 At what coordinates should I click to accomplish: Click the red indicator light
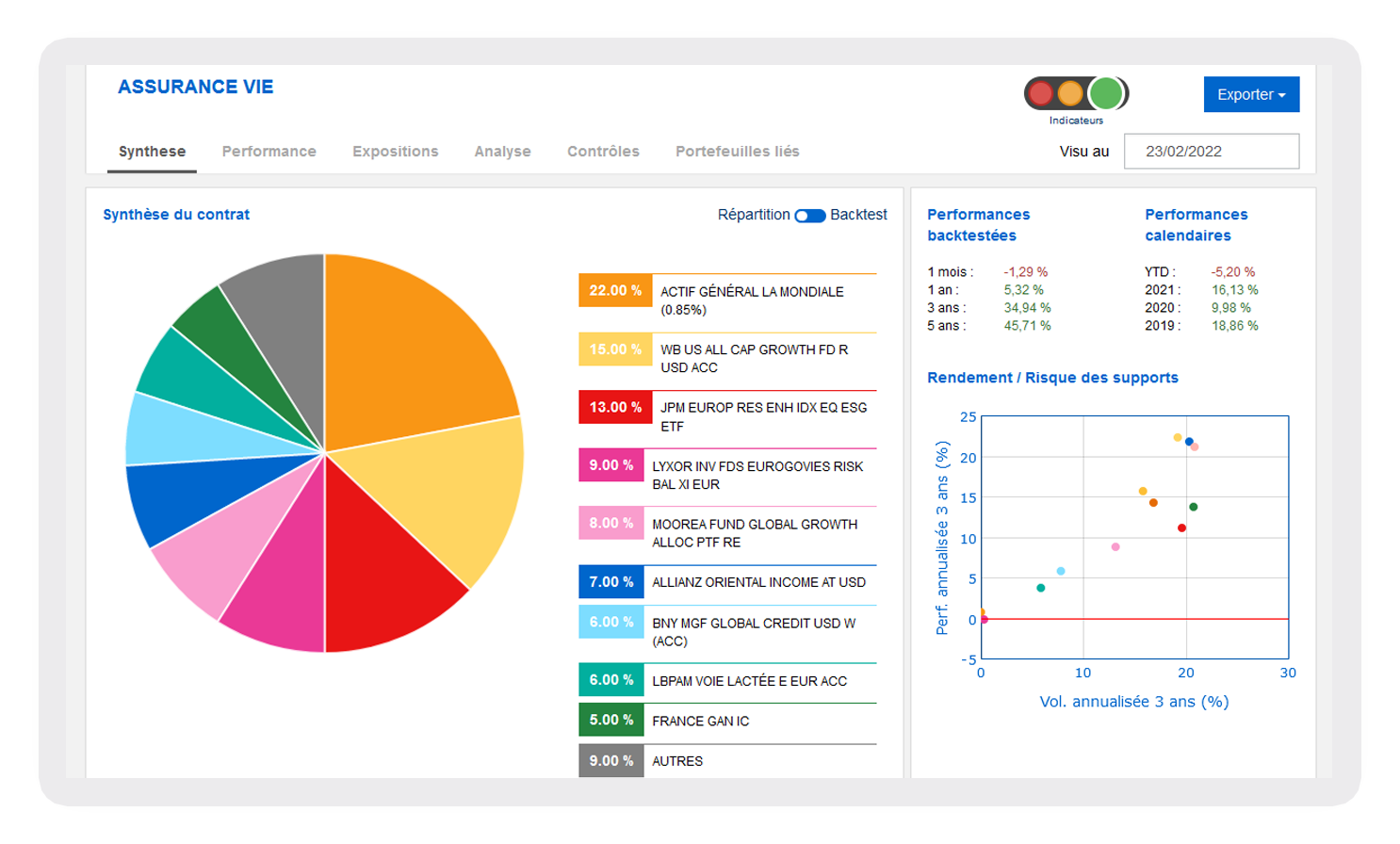[x=1040, y=93]
